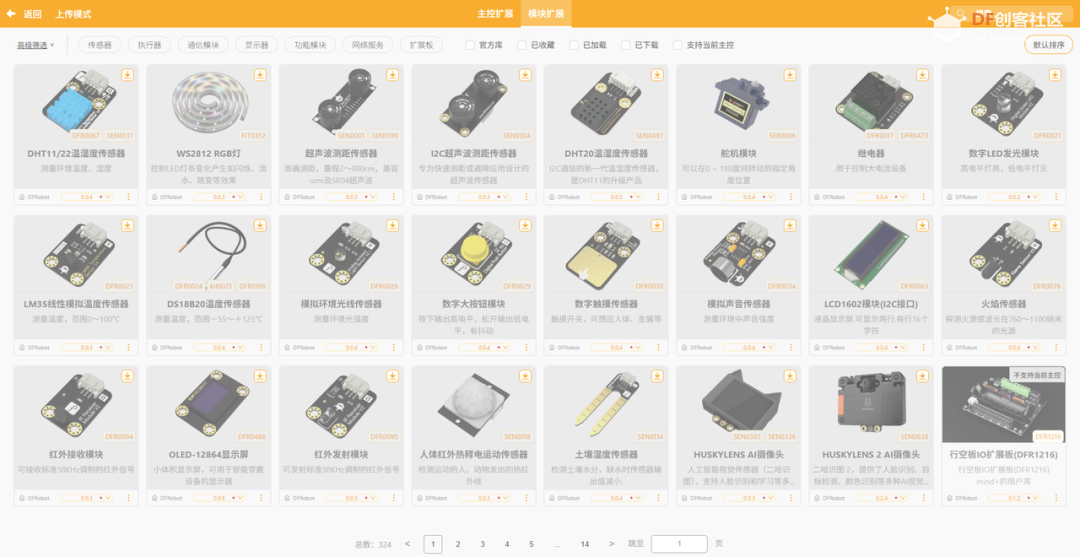Image resolution: width=1080 pixels, height=557 pixels.
Task: Click the download icon on the DS18B20温度传感器 card
Action: point(260,225)
